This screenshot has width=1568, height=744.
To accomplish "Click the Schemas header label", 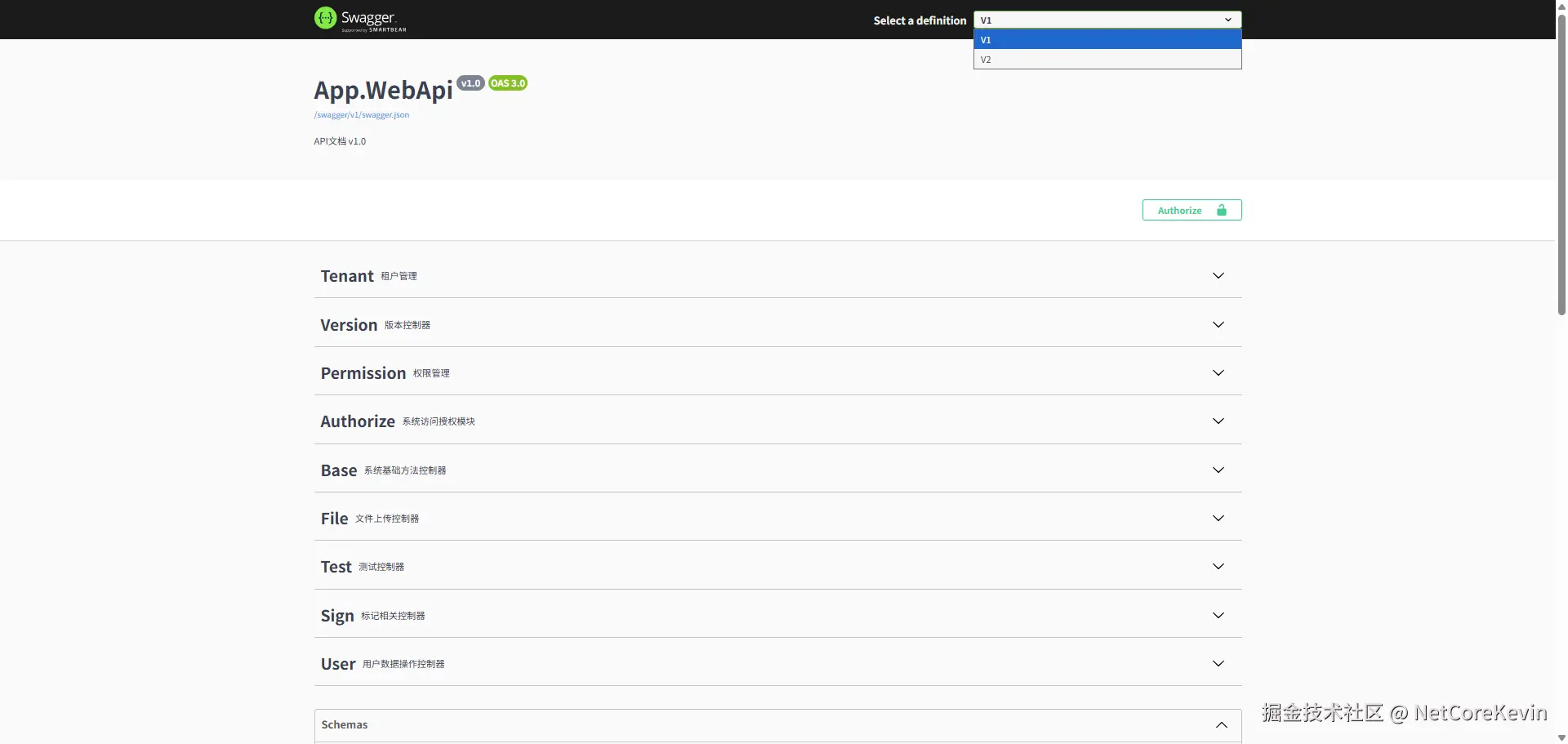I will 345,725.
